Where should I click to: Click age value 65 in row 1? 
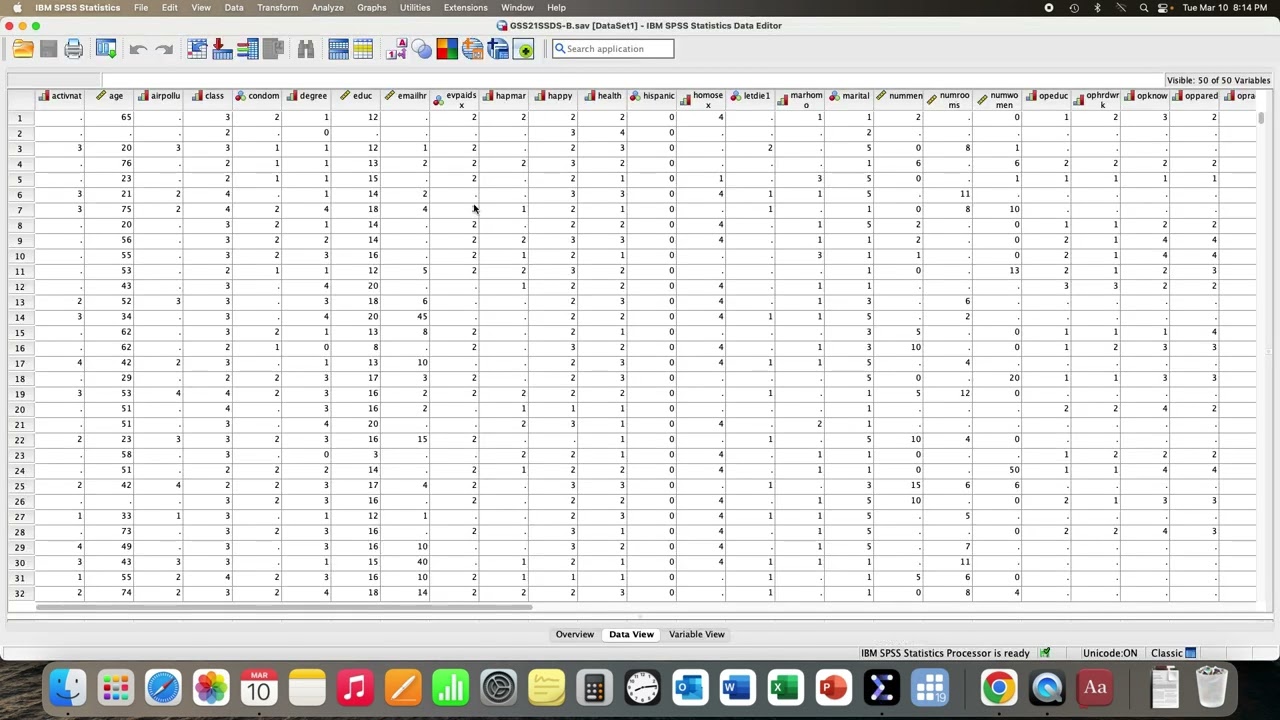[126, 117]
